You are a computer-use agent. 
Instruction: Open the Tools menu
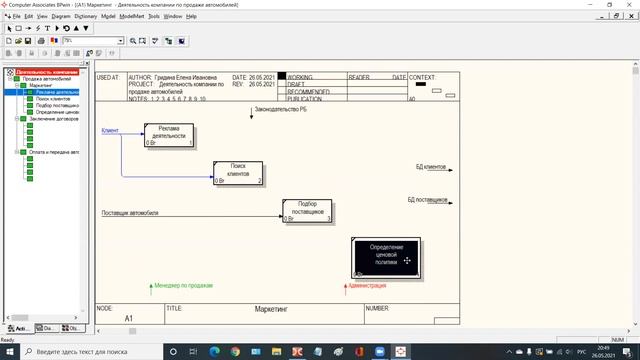point(154,16)
